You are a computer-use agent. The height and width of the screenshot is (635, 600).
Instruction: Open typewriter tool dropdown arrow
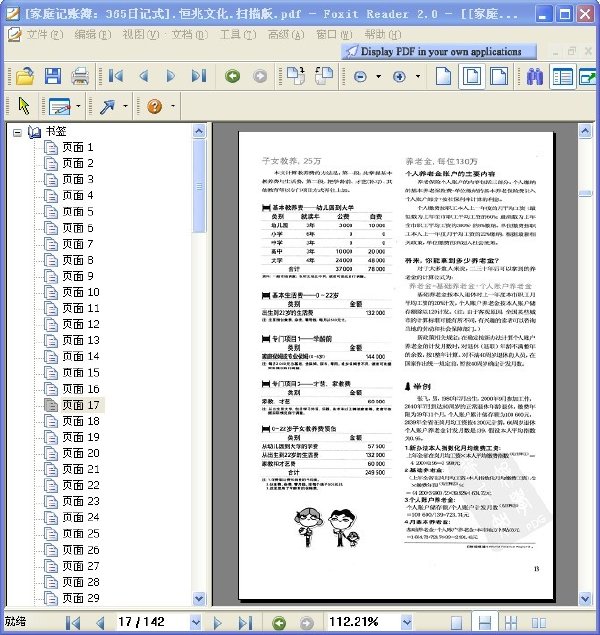78,107
